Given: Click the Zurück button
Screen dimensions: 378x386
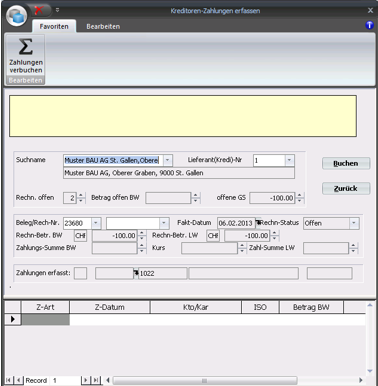Looking at the screenshot, I should pyautogui.click(x=346, y=188).
